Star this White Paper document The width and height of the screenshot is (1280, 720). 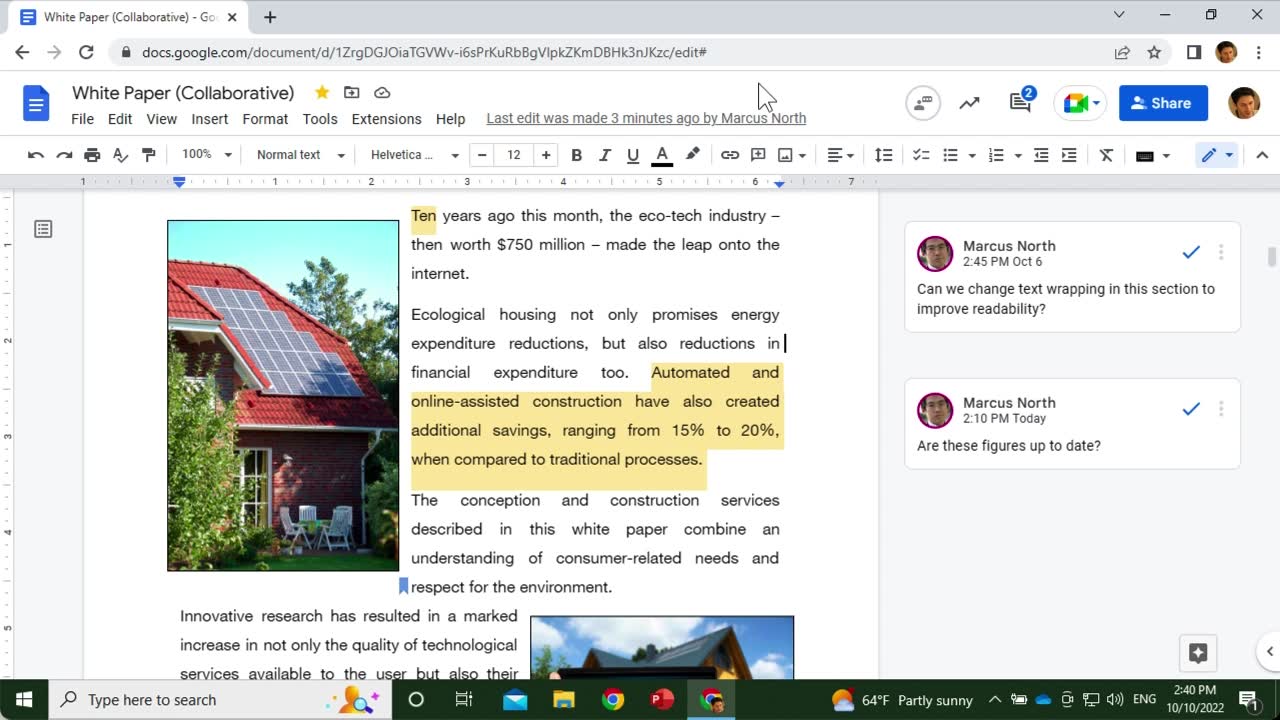[x=322, y=93]
